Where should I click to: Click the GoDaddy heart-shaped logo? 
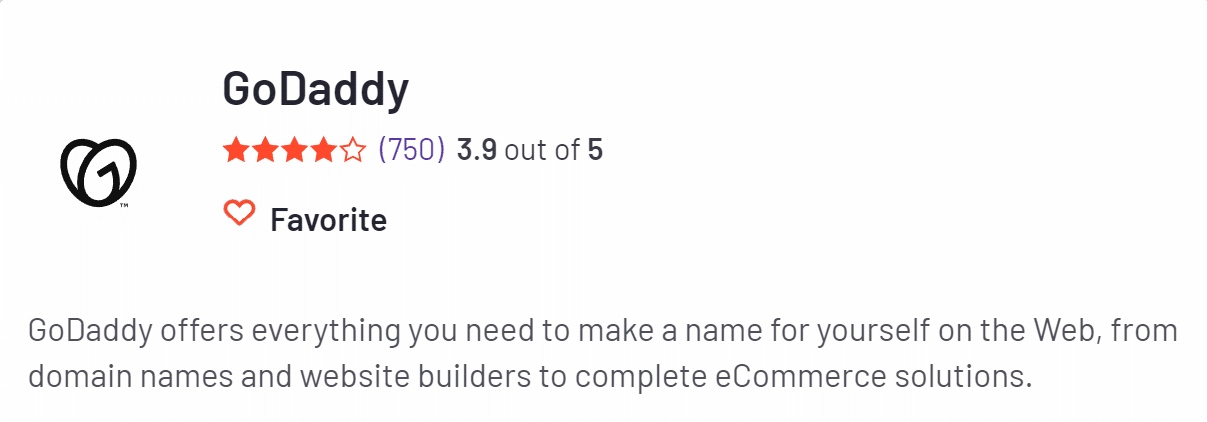point(98,174)
